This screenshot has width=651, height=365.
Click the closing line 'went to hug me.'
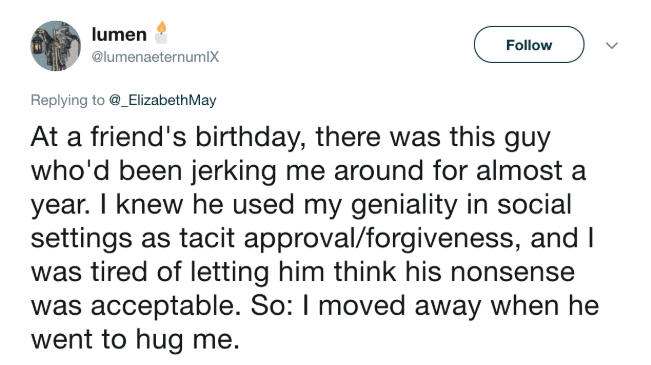(x=135, y=341)
